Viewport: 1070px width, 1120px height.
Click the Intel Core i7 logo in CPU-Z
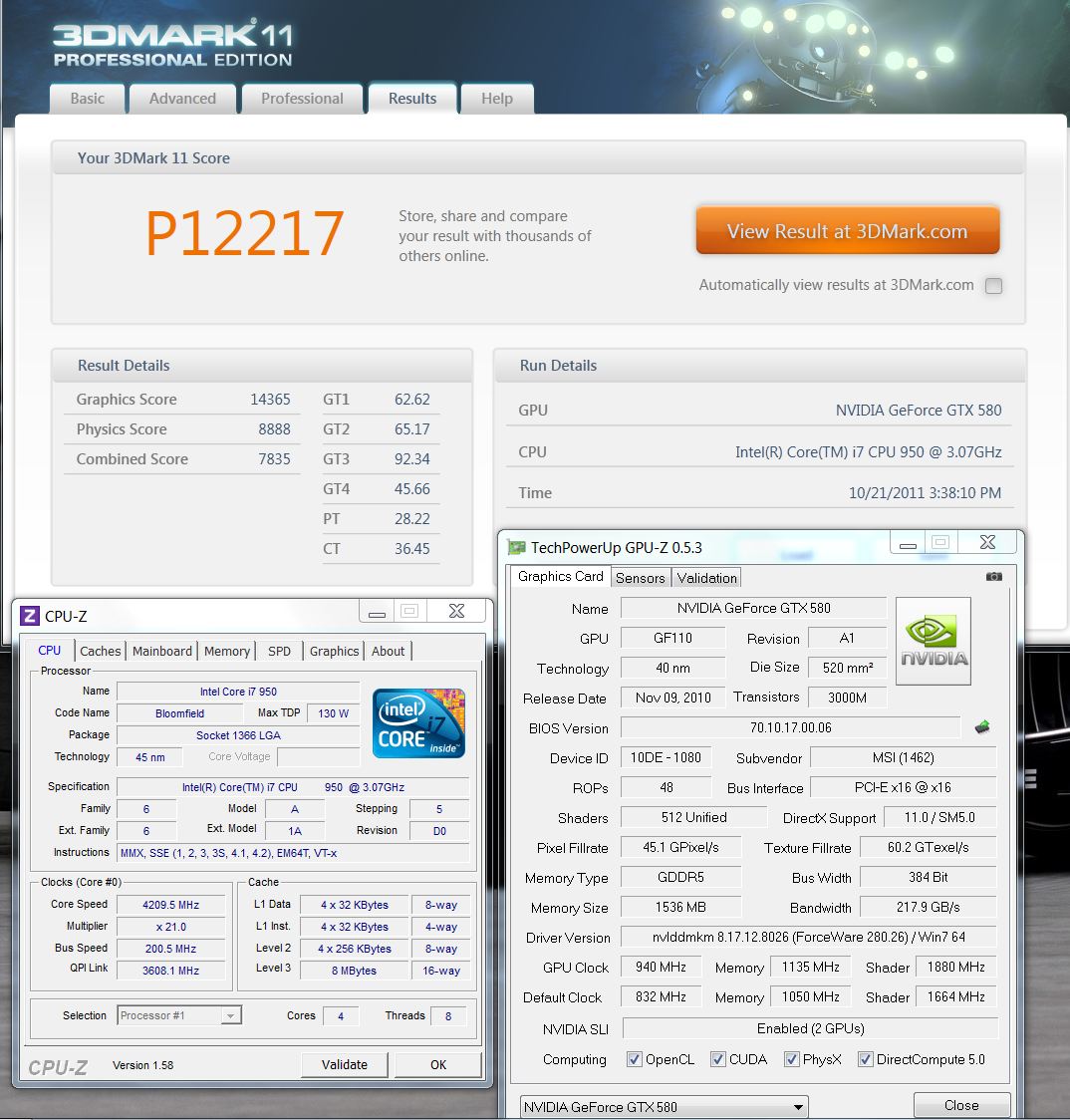[x=418, y=722]
